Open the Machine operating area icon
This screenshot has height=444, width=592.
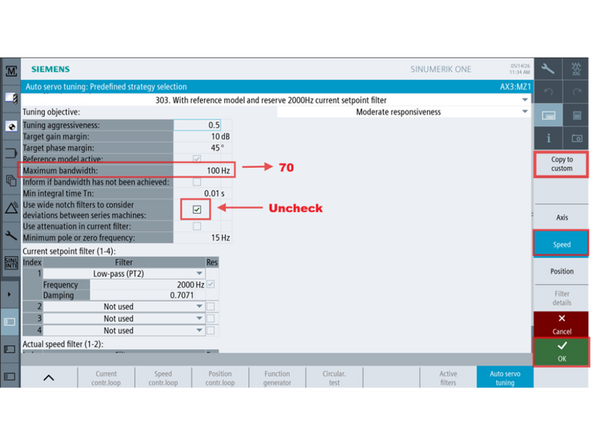click(x=11, y=71)
